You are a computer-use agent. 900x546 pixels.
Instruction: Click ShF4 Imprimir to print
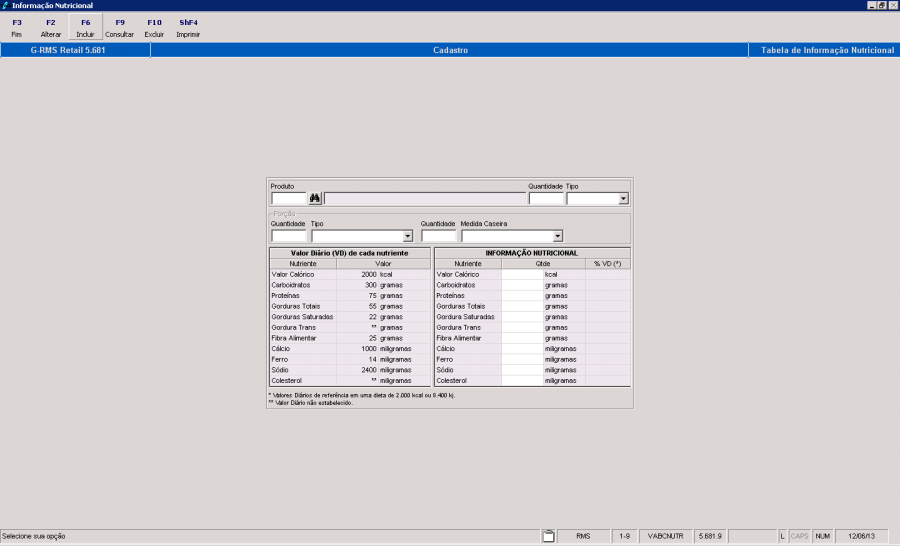tap(188, 28)
